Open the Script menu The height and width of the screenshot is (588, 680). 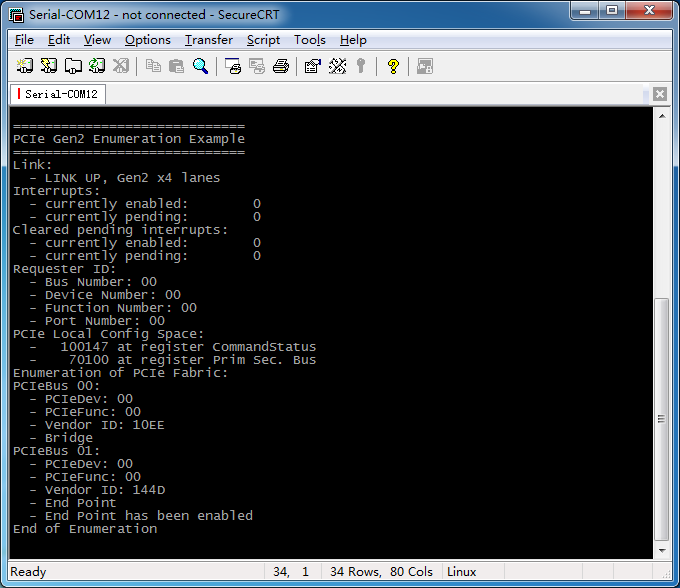click(x=263, y=40)
